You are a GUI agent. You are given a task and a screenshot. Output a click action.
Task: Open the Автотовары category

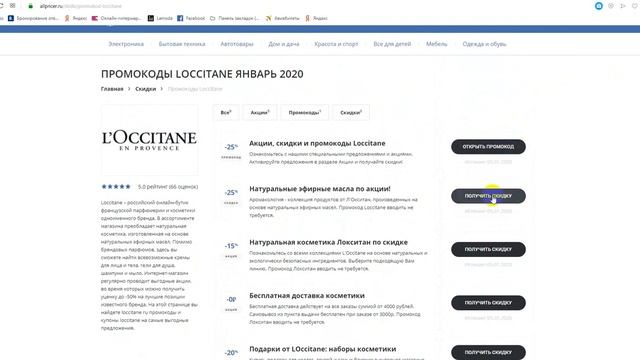[x=237, y=44]
